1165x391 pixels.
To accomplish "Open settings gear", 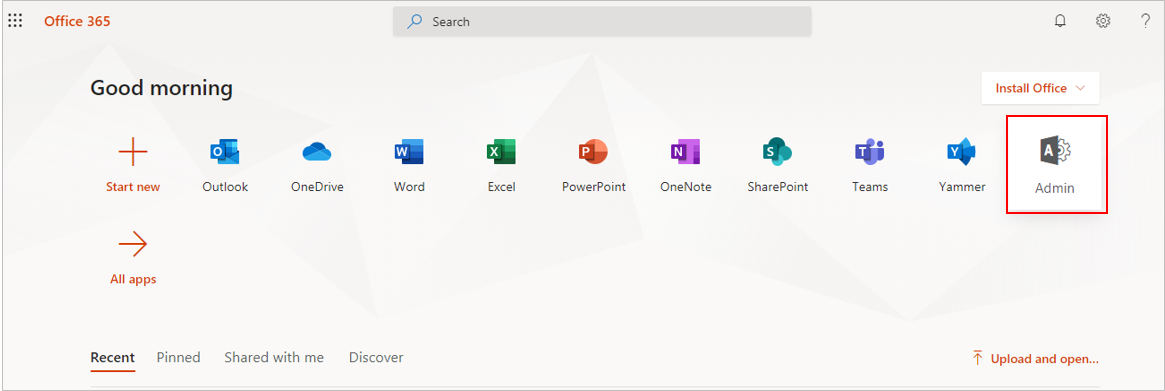I will tap(1103, 22).
